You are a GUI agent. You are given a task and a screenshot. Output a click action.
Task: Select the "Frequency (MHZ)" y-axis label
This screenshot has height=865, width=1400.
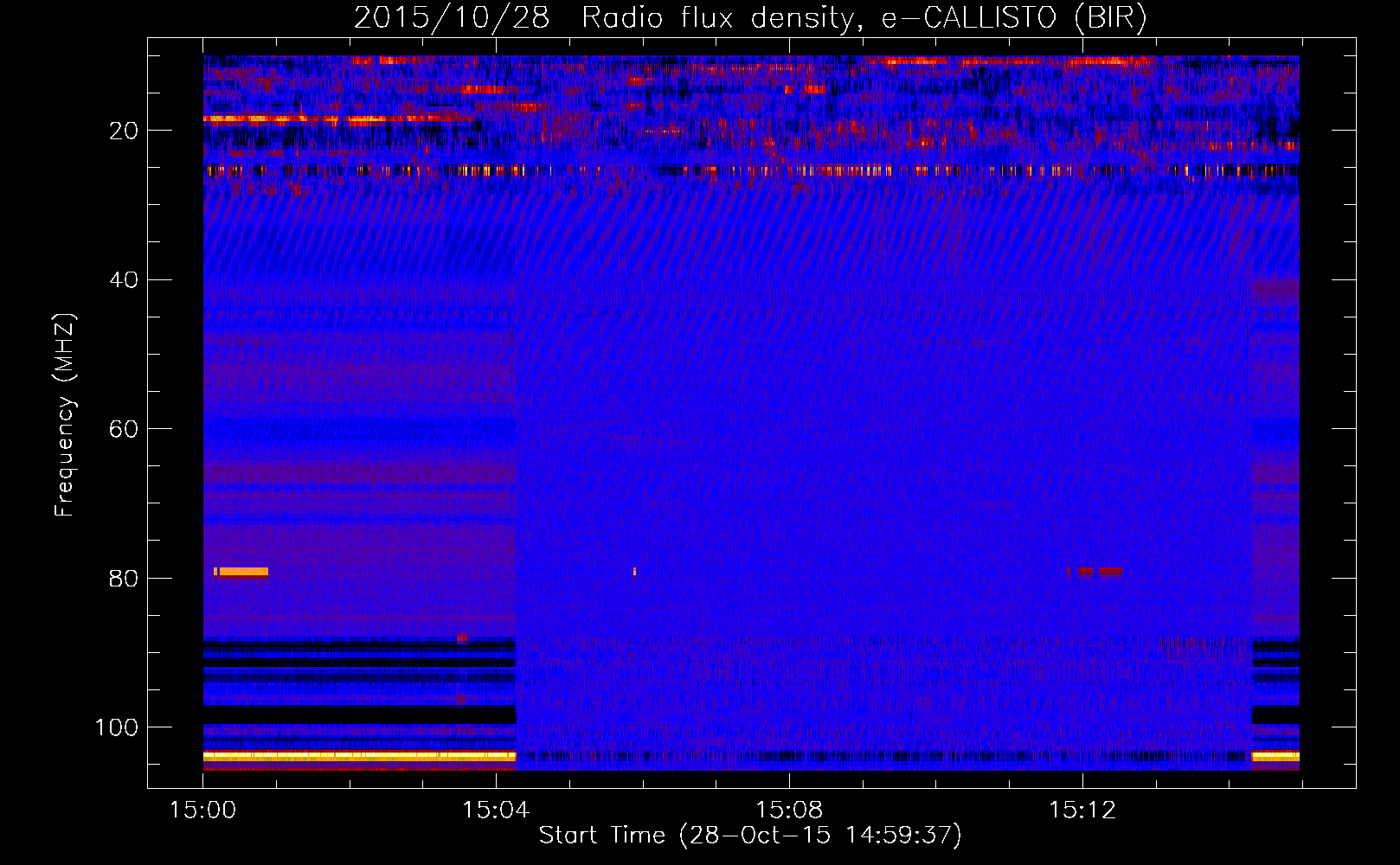pos(65,415)
